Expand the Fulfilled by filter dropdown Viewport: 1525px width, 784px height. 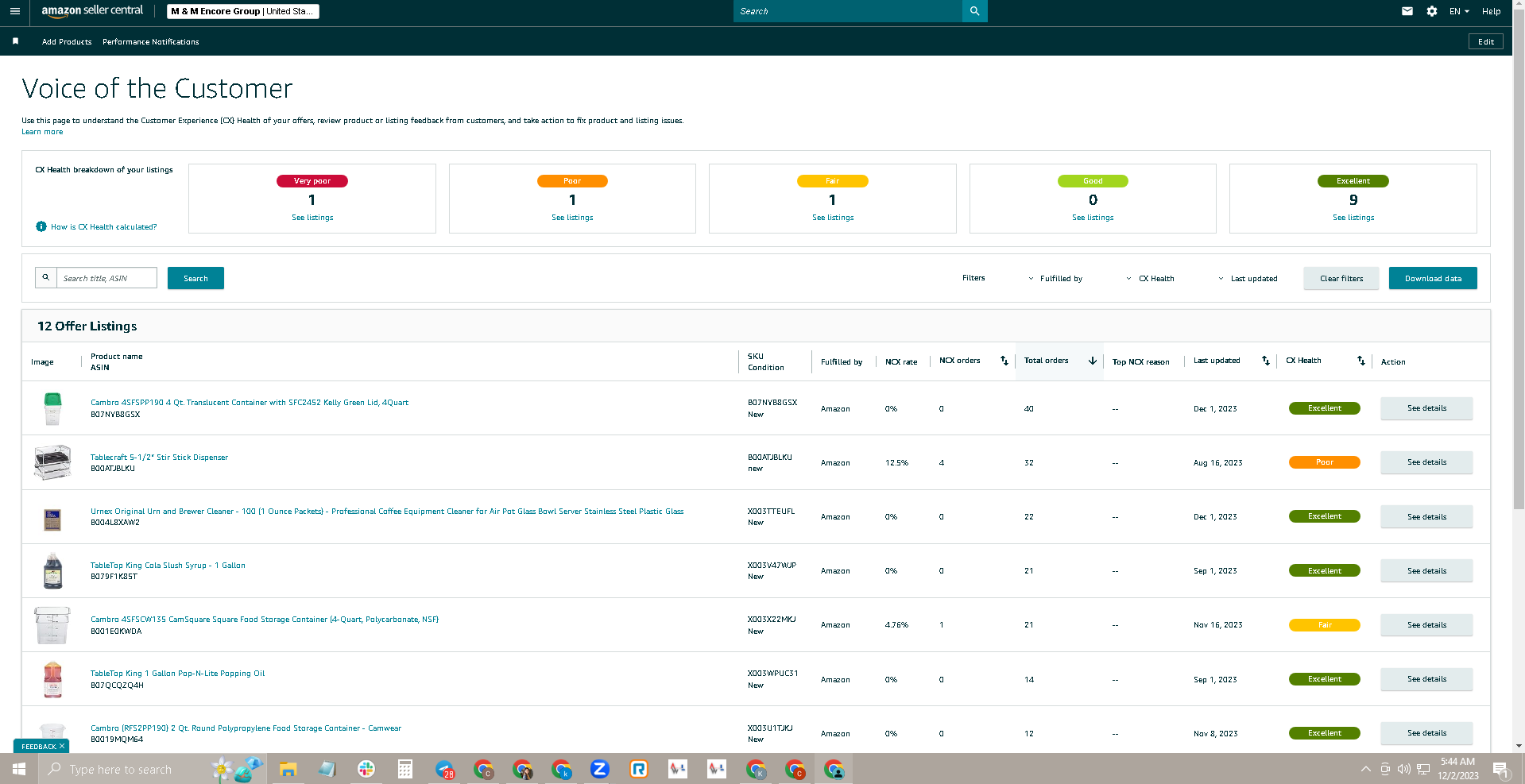(1055, 278)
